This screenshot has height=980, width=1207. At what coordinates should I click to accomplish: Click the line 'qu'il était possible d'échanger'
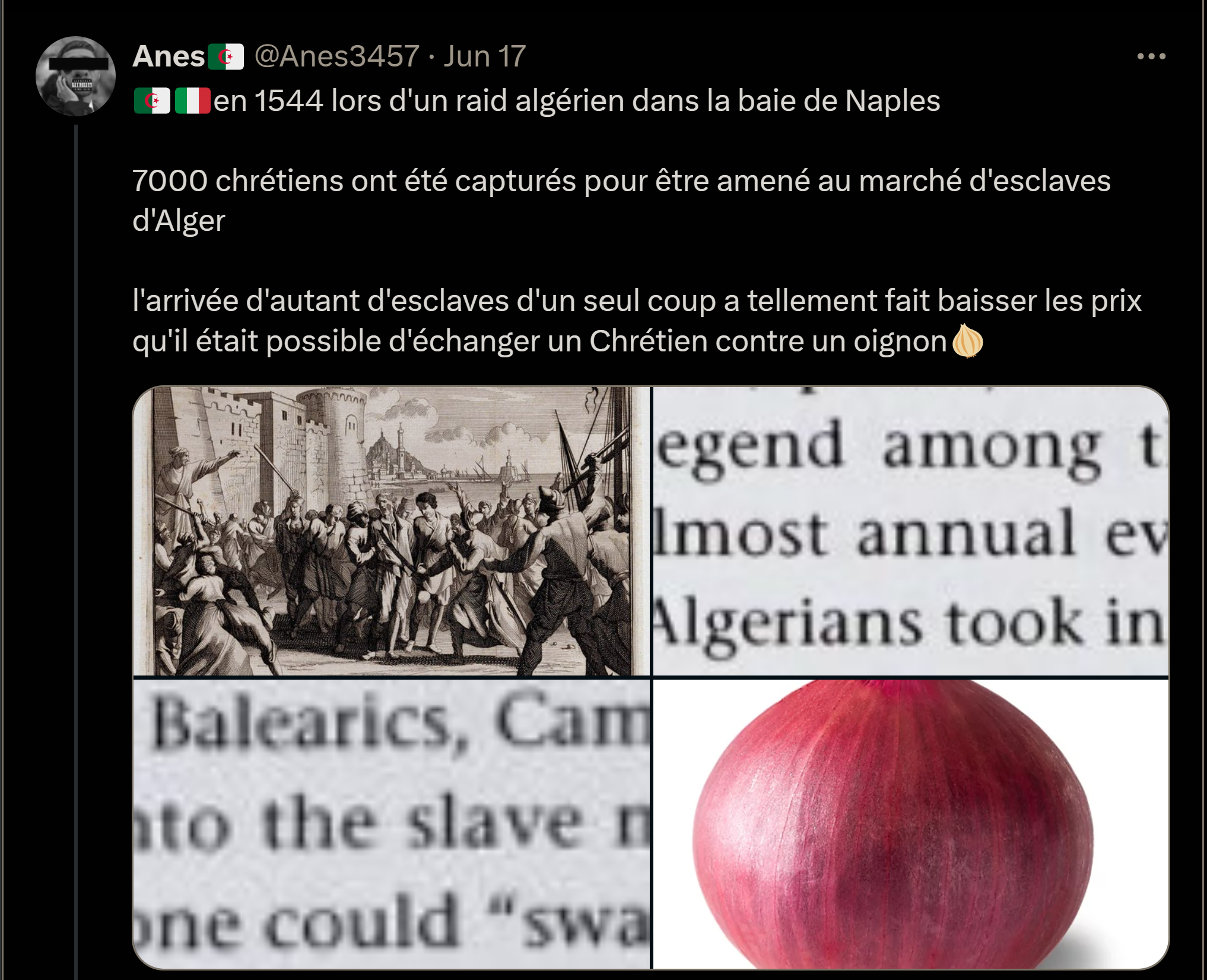(539, 341)
